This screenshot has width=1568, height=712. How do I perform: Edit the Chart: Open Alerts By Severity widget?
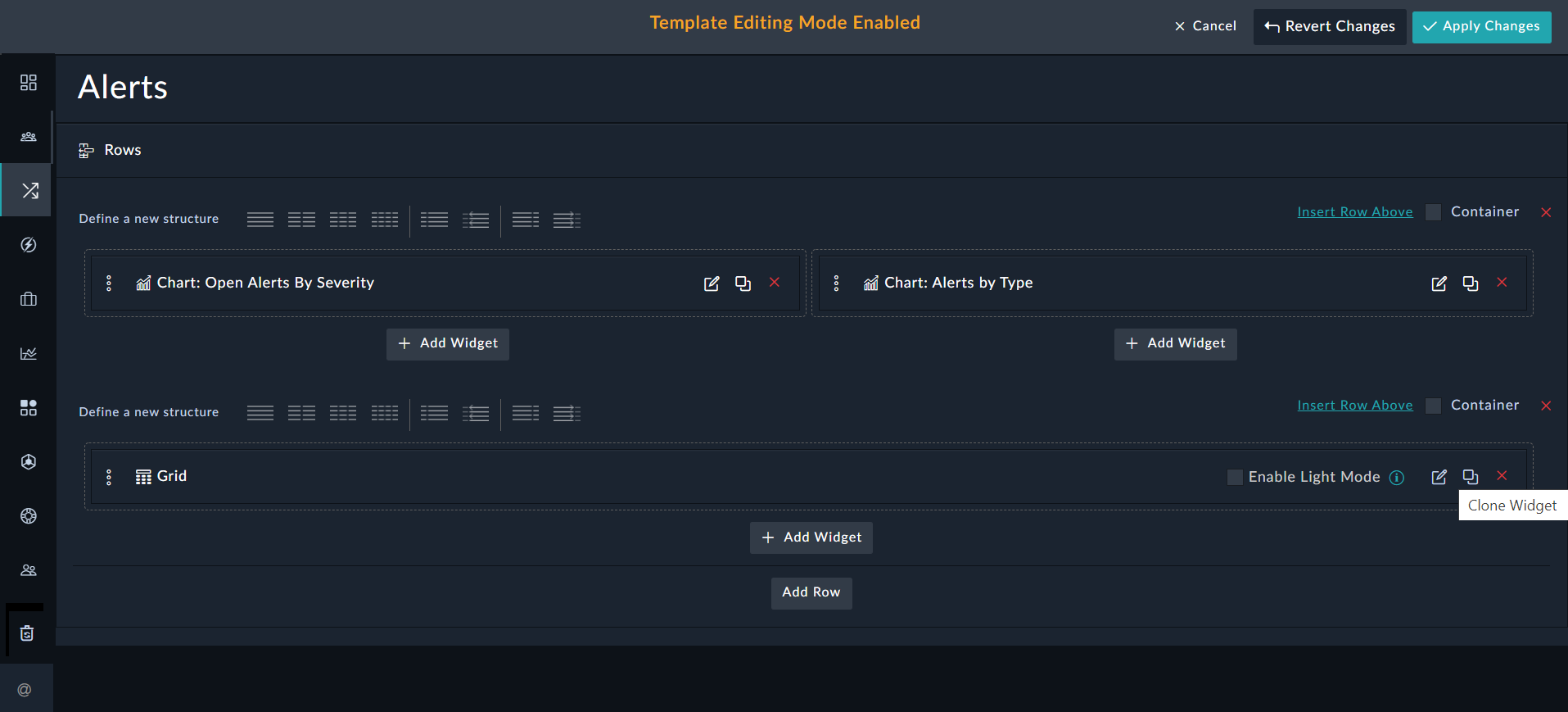pyautogui.click(x=711, y=283)
